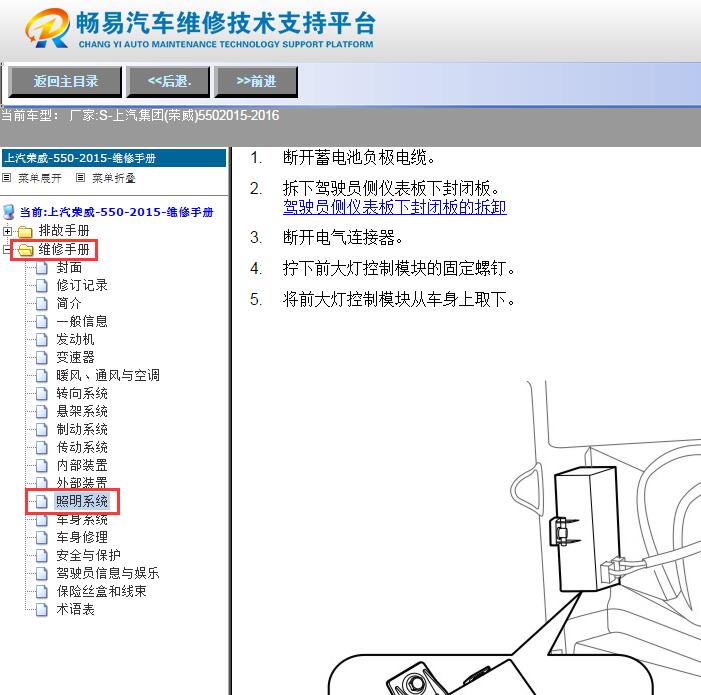Open the 安全与保护 section

tap(89, 555)
